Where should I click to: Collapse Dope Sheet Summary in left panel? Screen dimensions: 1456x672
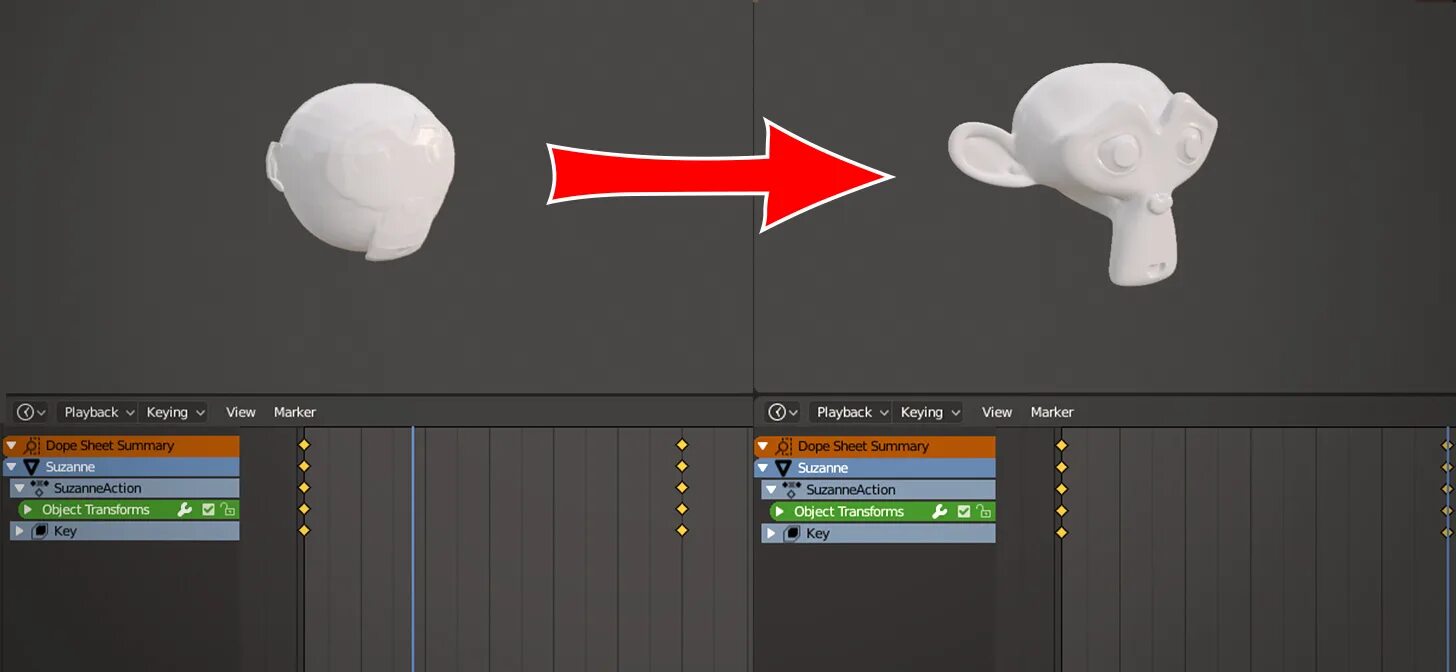[11, 446]
